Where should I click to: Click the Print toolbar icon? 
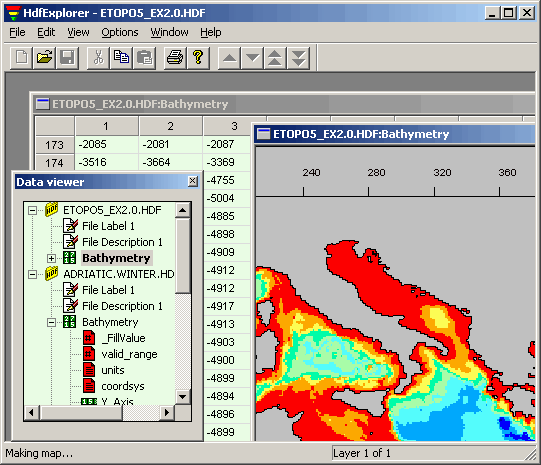[175, 58]
